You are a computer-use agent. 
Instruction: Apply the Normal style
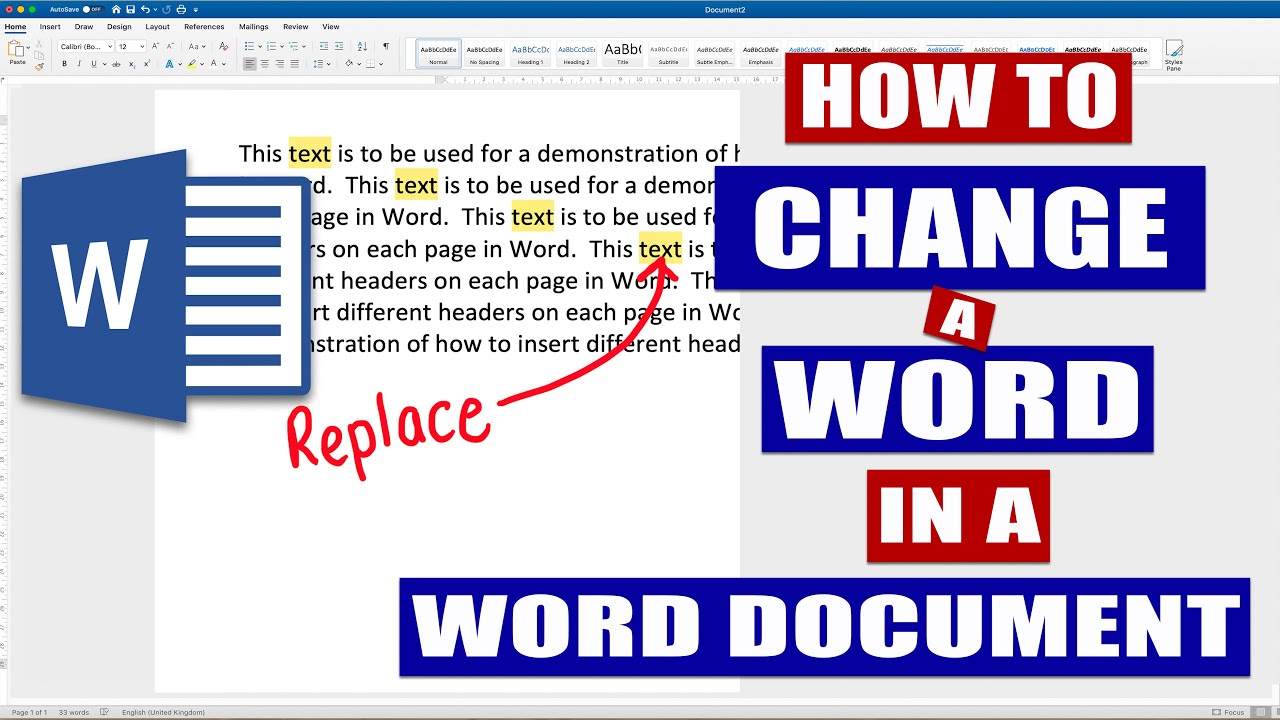[x=438, y=54]
